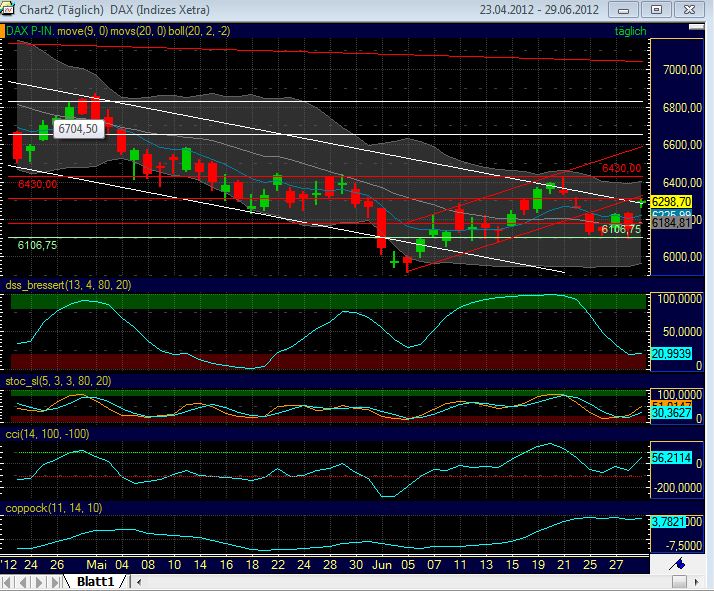Click the -7,5000 Coppock axis label

[684, 545]
